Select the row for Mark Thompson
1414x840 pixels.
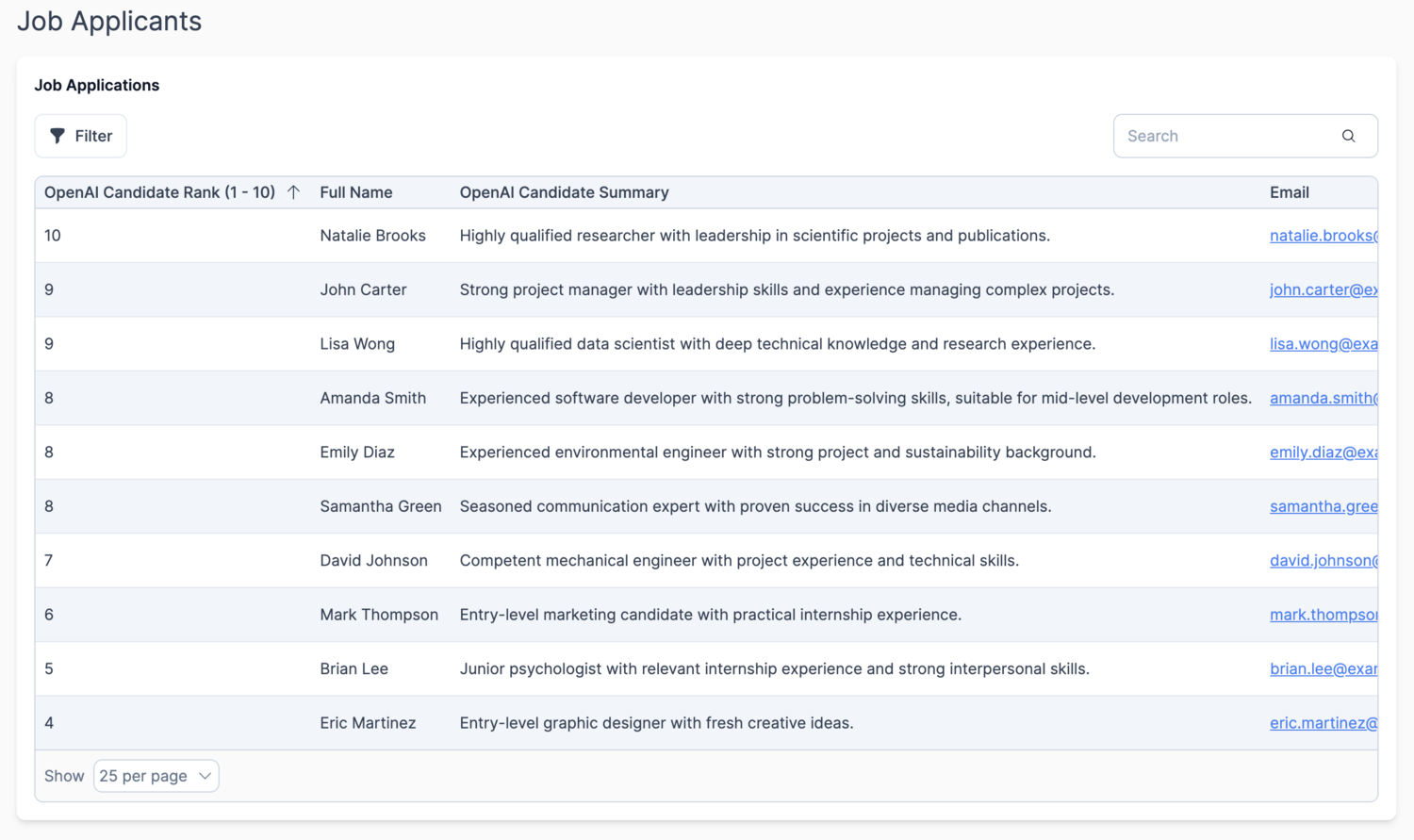pyautogui.click(x=660, y=614)
